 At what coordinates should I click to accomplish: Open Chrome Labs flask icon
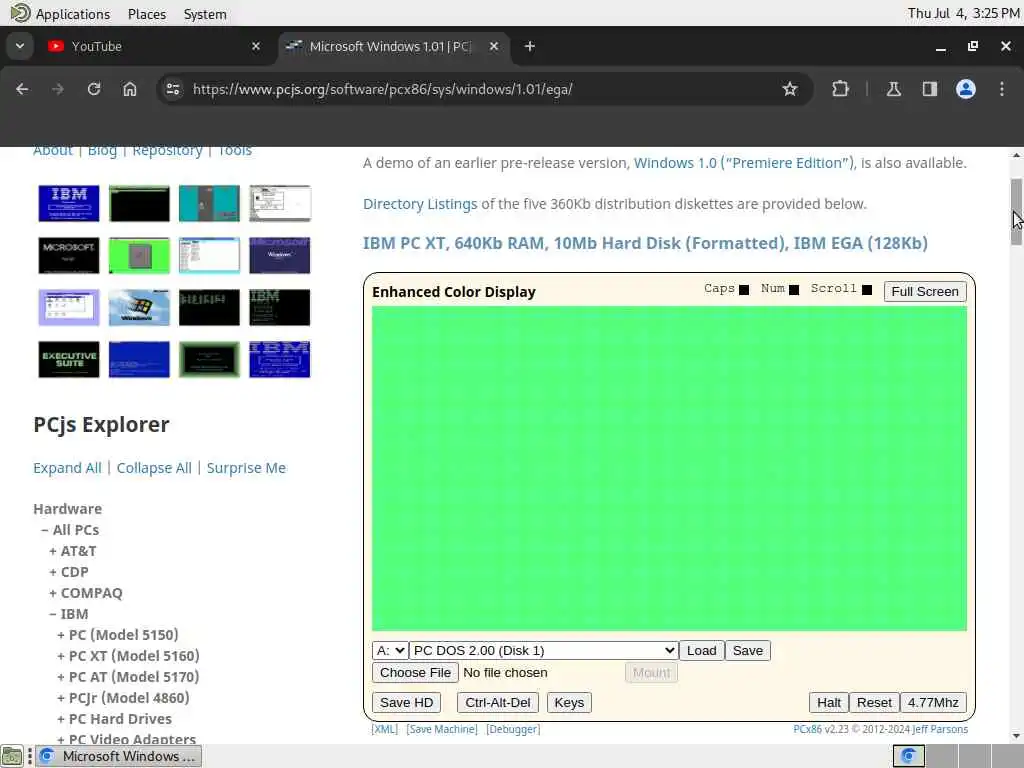(893, 89)
